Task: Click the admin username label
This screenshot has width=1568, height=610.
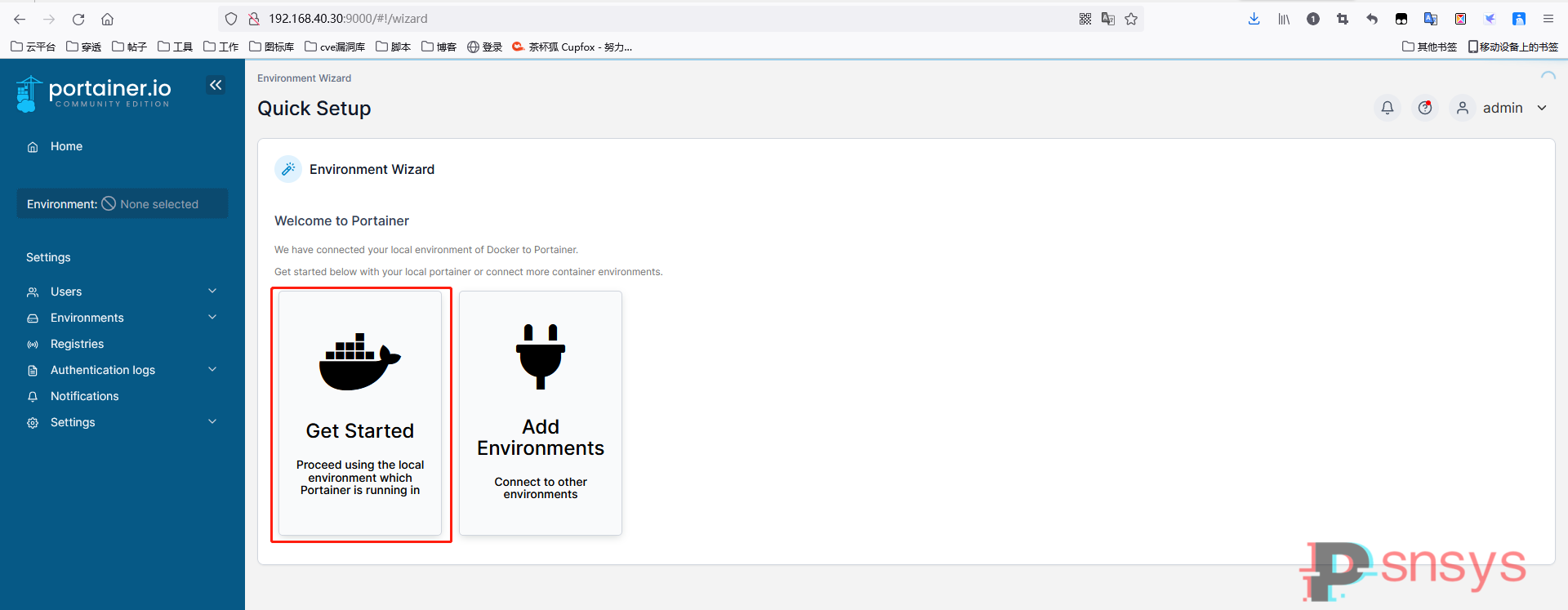Action: [x=1503, y=108]
